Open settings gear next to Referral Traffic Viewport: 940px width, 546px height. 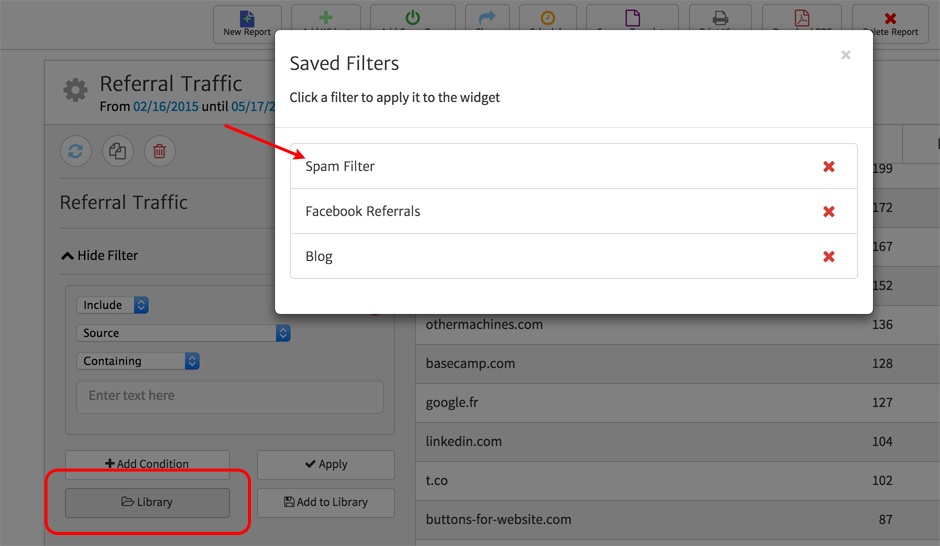(75, 91)
